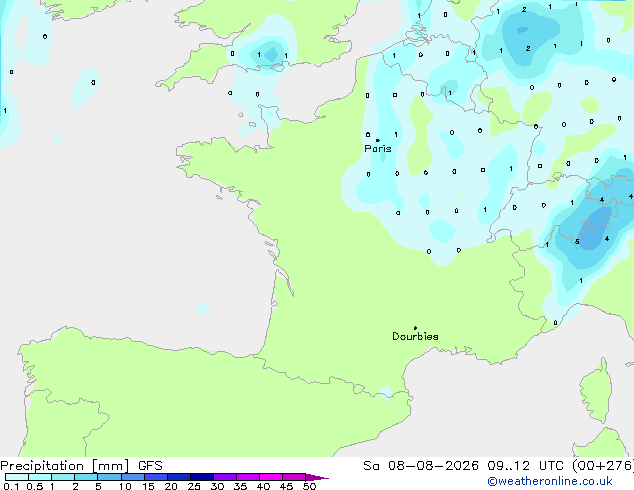Click the Paris city label
634x490 pixels.
point(378,149)
